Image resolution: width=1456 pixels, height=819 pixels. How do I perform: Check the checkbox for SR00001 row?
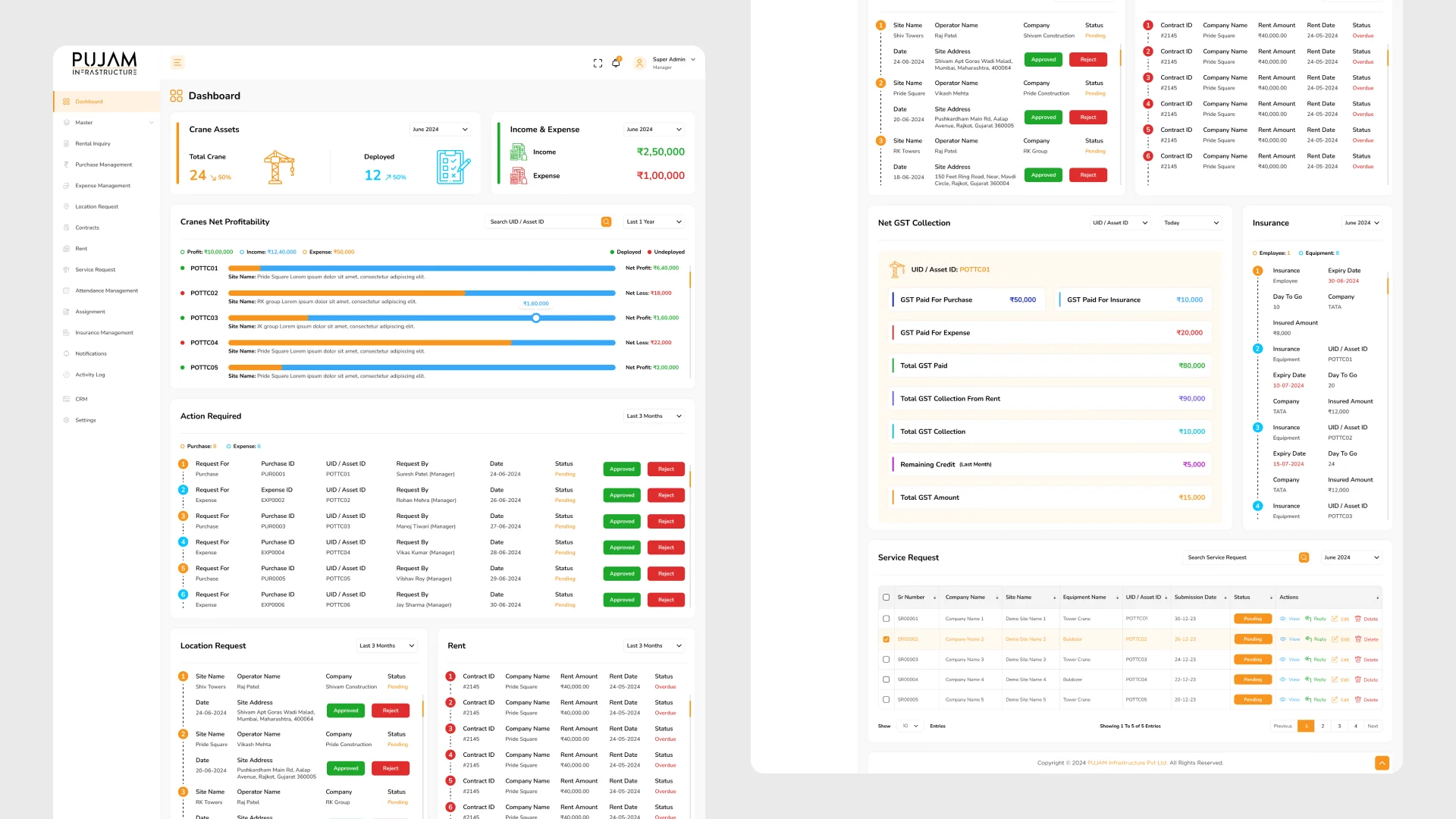pos(886,619)
